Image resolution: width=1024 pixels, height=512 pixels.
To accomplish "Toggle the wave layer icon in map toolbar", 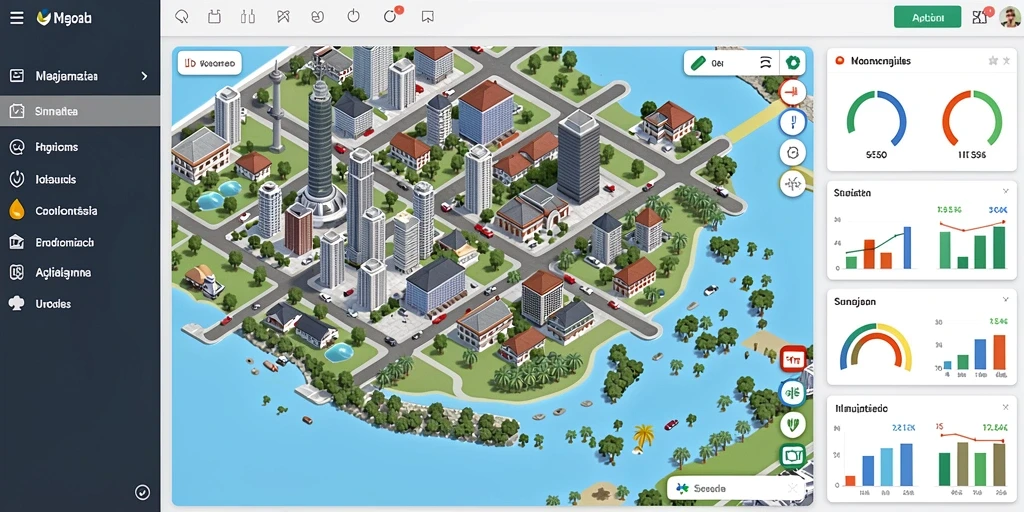I will click(x=767, y=63).
